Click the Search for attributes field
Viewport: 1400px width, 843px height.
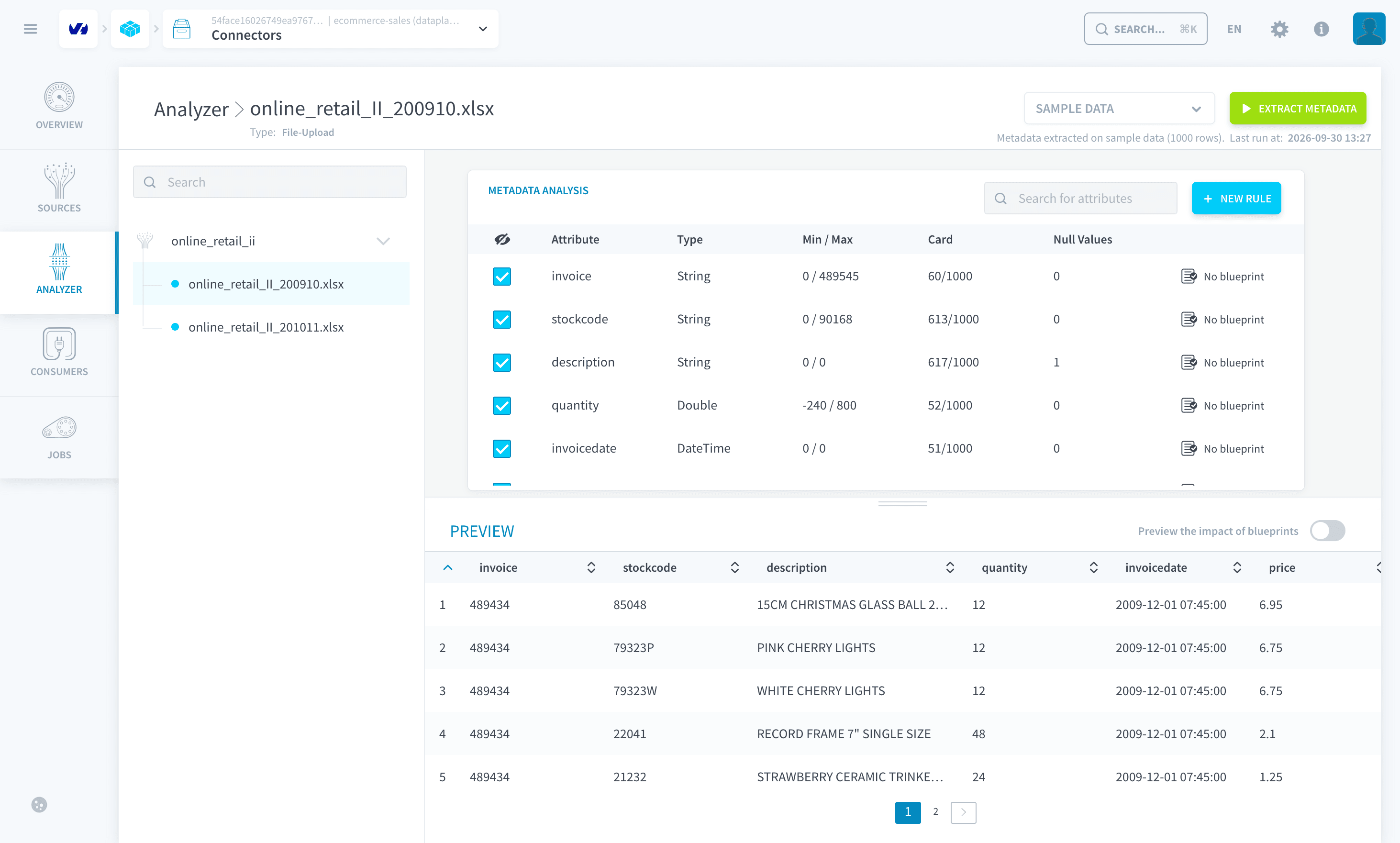click(1080, 198)
